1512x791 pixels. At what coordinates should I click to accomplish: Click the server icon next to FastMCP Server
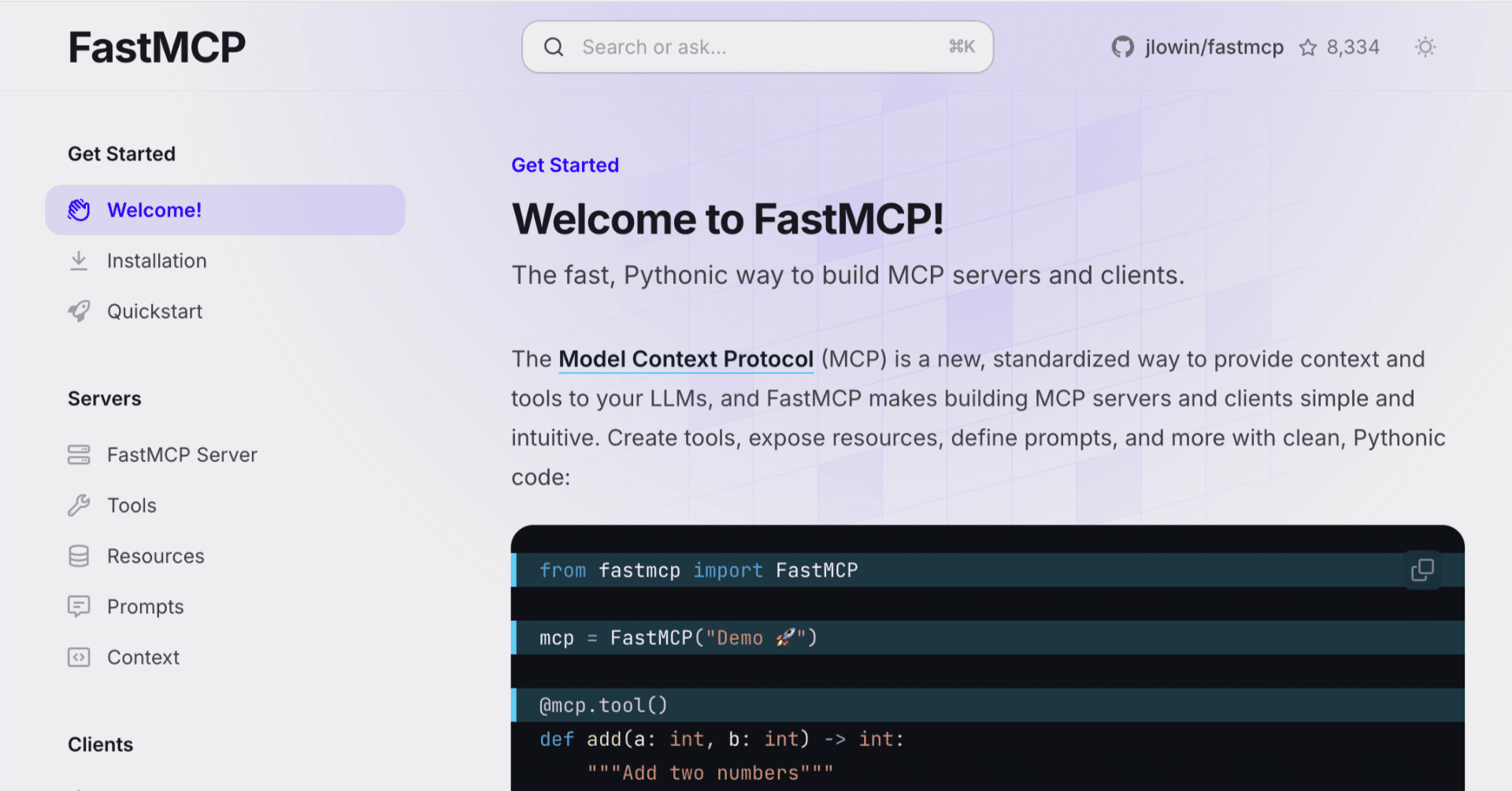pos(79,454)
